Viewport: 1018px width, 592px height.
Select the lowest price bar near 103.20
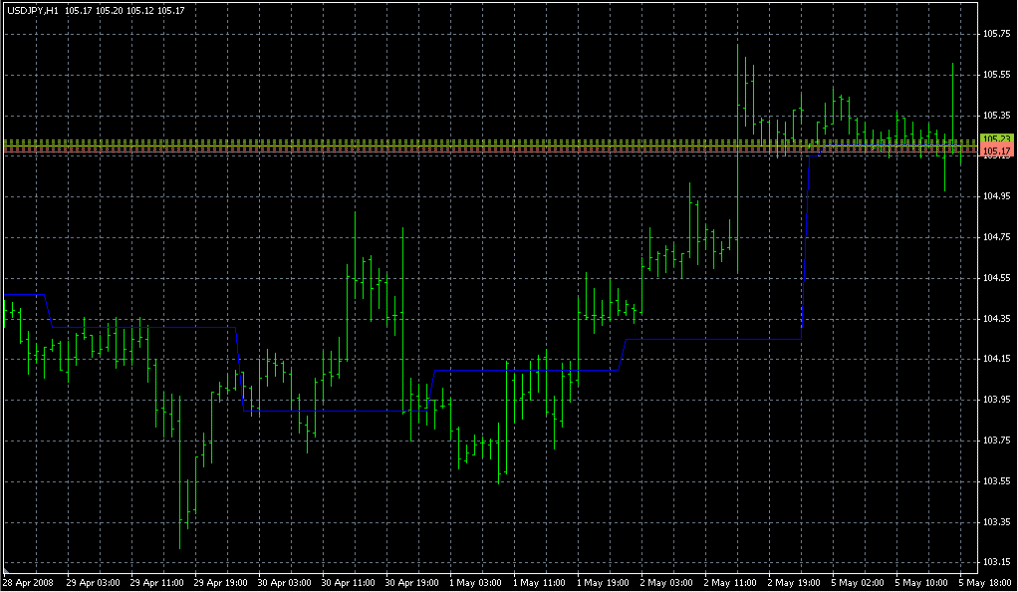pos(180,520)
